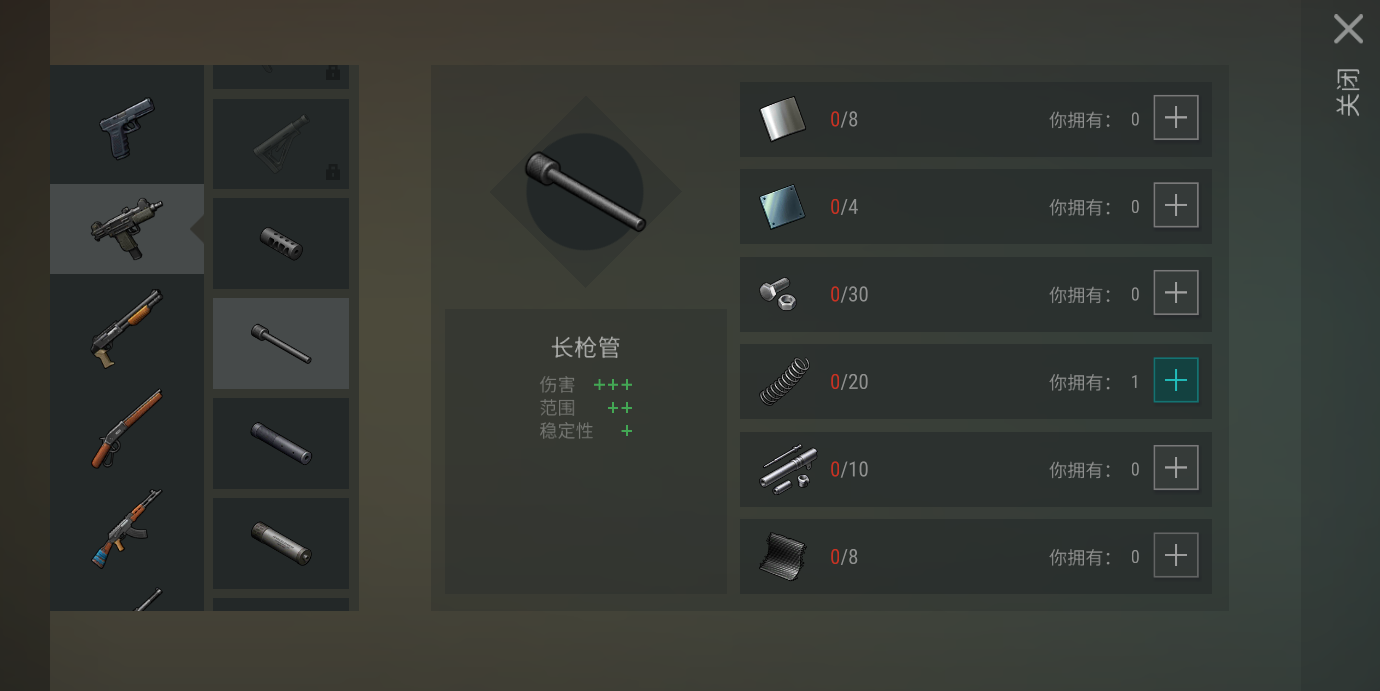Open the locked gun stock modification
Screen dimensions: 1380x691
pos(281,144)
